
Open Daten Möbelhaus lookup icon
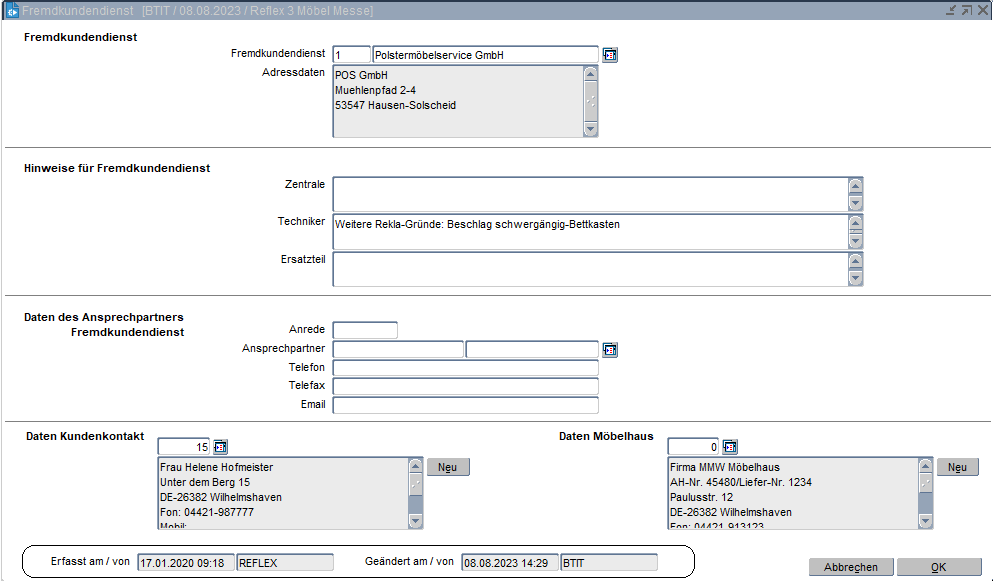point(730,446)
